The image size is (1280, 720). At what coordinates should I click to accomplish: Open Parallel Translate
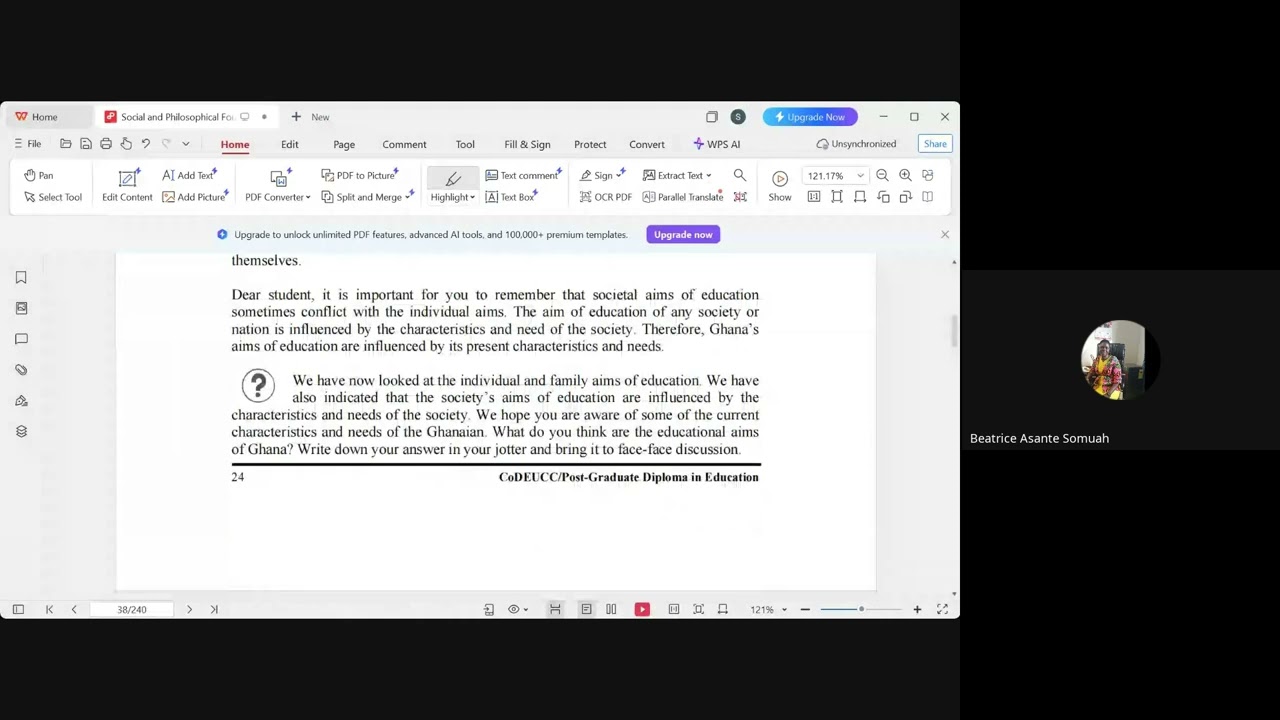point(683,197)
